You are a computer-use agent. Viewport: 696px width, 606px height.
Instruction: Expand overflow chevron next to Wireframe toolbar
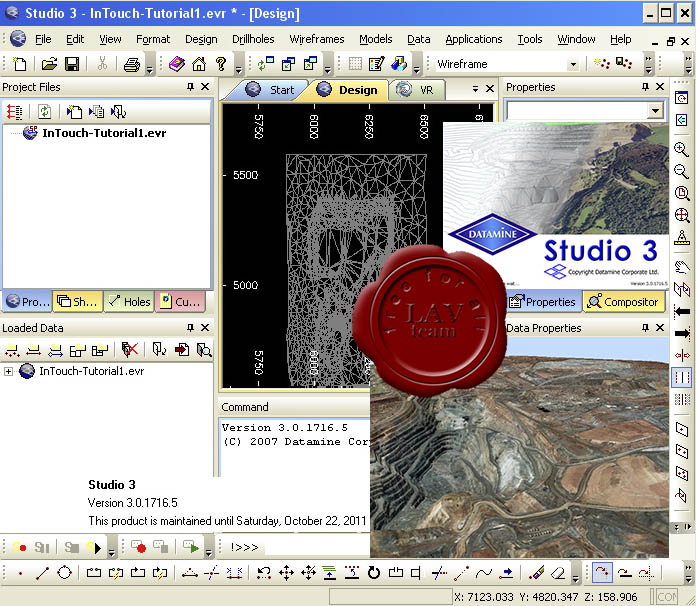tap(648, 59)
